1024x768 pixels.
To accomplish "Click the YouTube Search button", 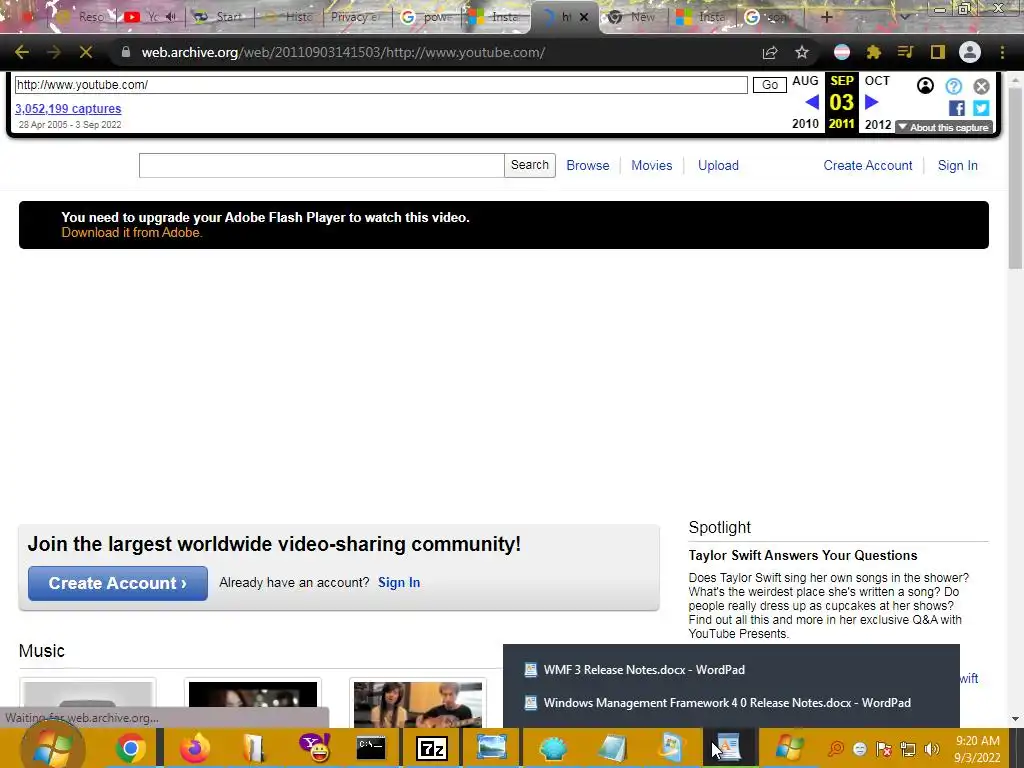I will point(530,165).
